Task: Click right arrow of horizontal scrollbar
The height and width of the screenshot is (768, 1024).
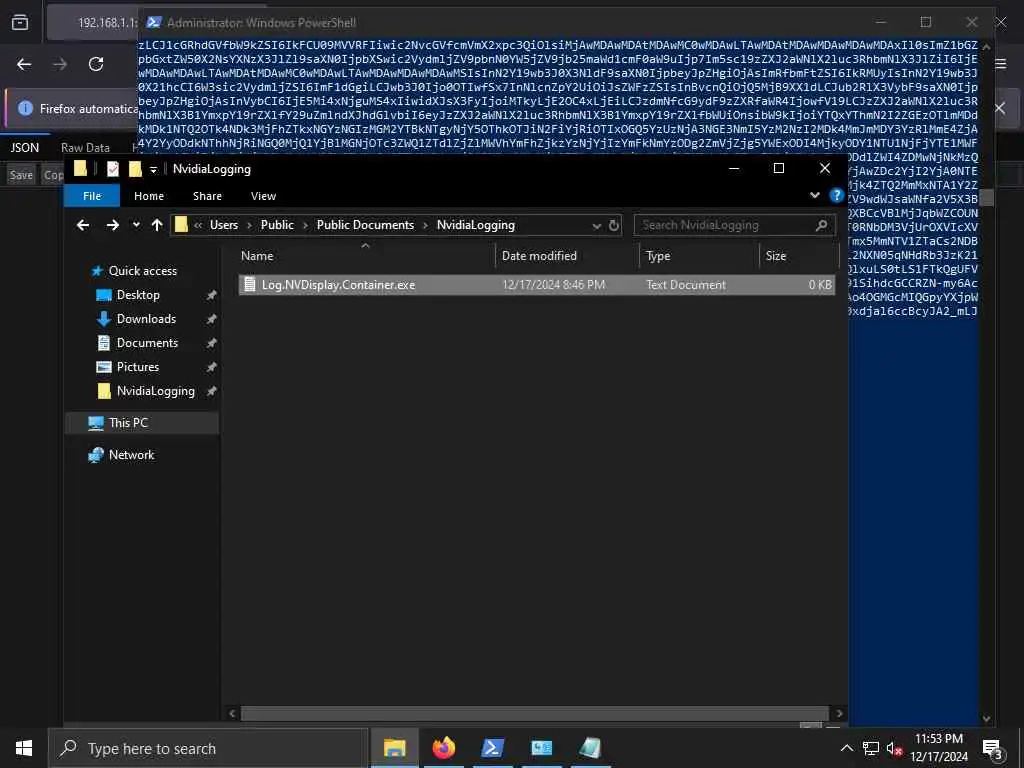Action: 839,714
